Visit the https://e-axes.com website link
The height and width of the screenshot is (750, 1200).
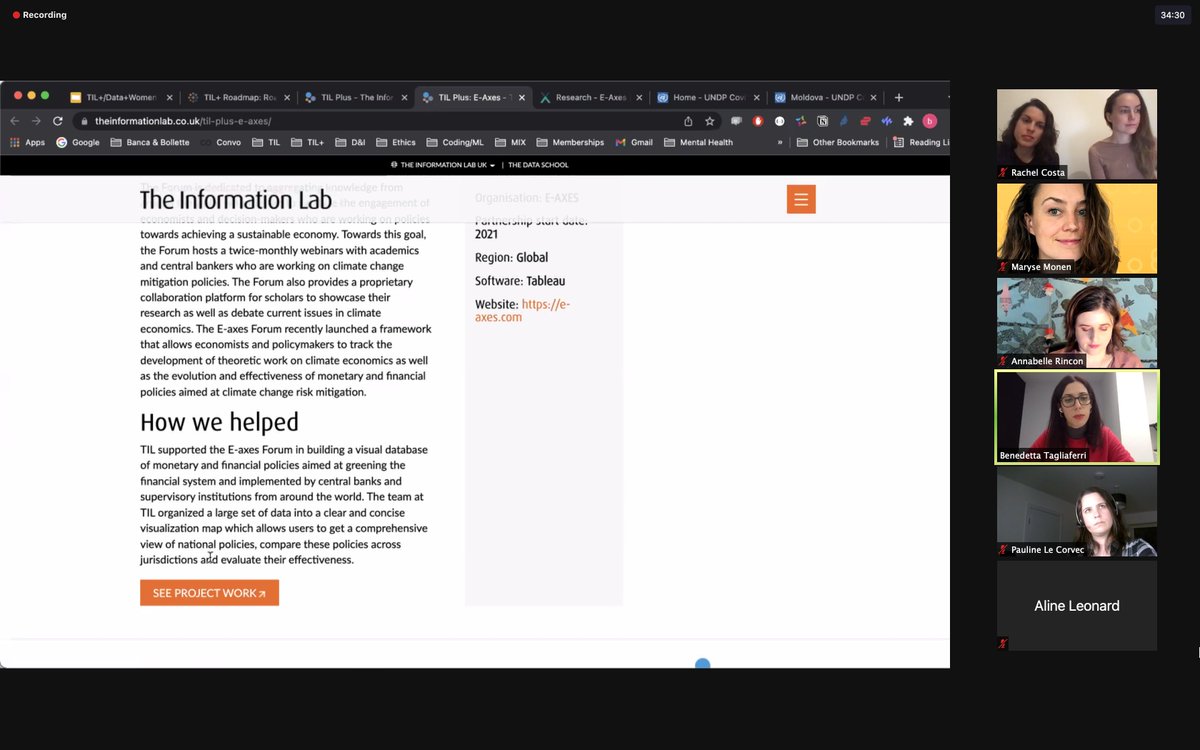[522, 311]
